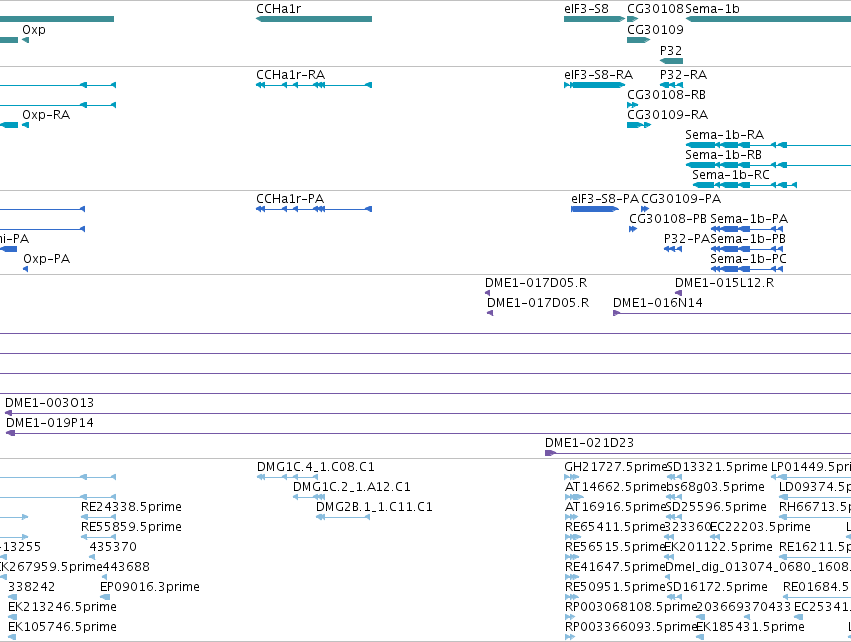Click the eIF3-S8-RA transcript glyph
Image resolution: width=851 pixels, height=642 pixels.
click(x=594, y=85)
